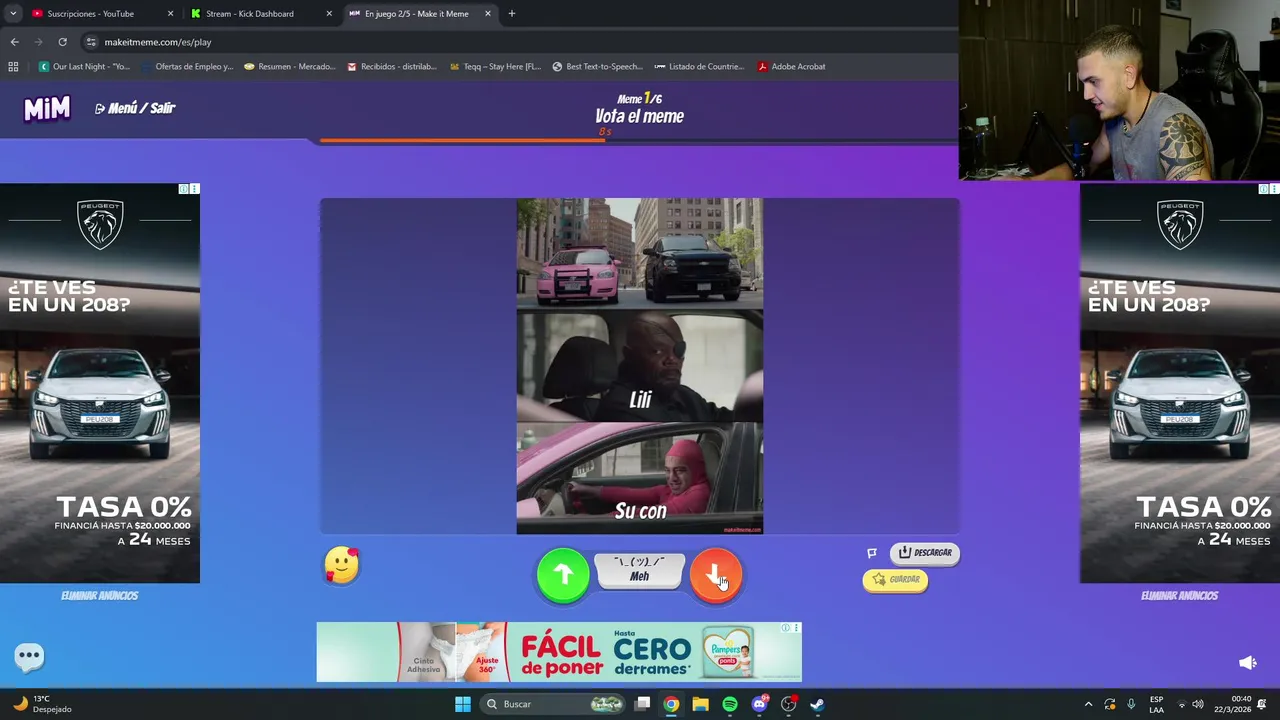This screenshot has height=720, width=1280.
Task: Open Teqq - Stay Here bookmark
Action: click(x=495, y=67)
